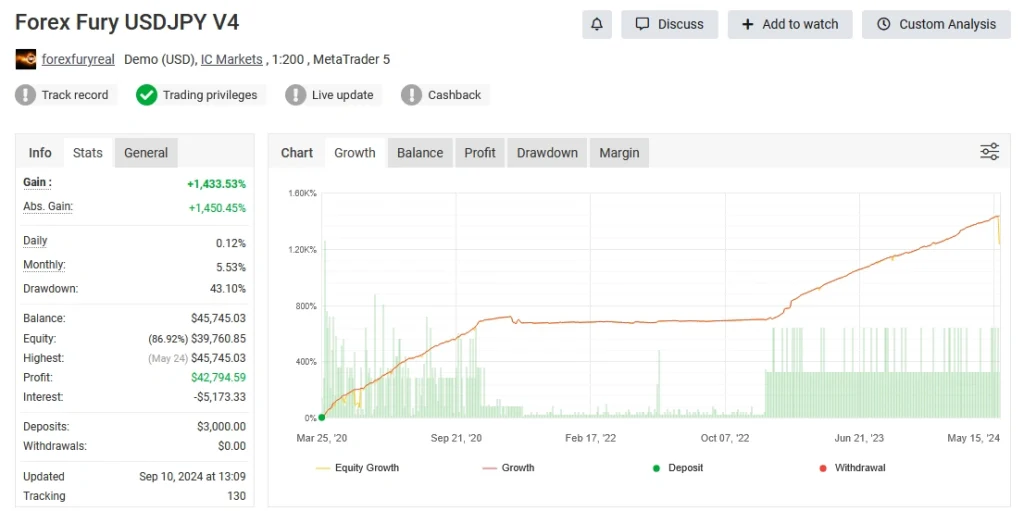Open Custom Analysis

pyautogui.click(x=936, y=24)
